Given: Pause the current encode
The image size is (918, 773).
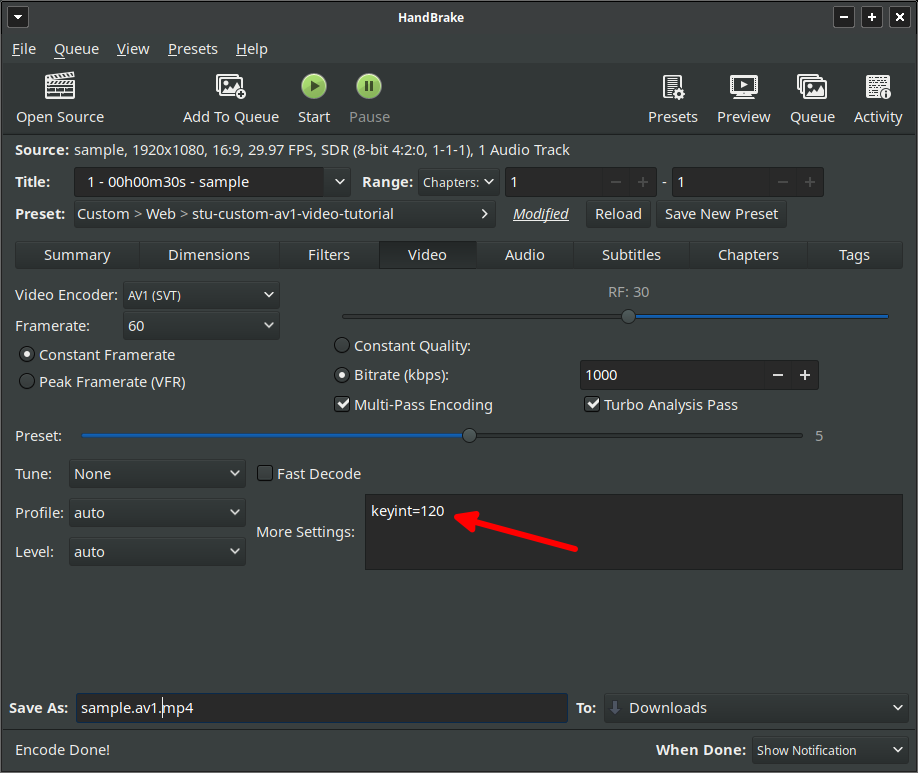Looking at the screenshot, I should point(369,97).
